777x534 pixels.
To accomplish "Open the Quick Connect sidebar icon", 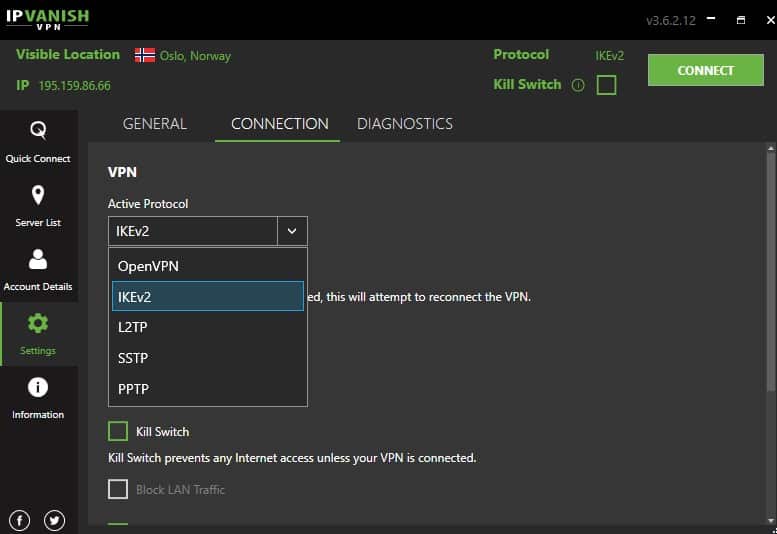I will (38, 130).
